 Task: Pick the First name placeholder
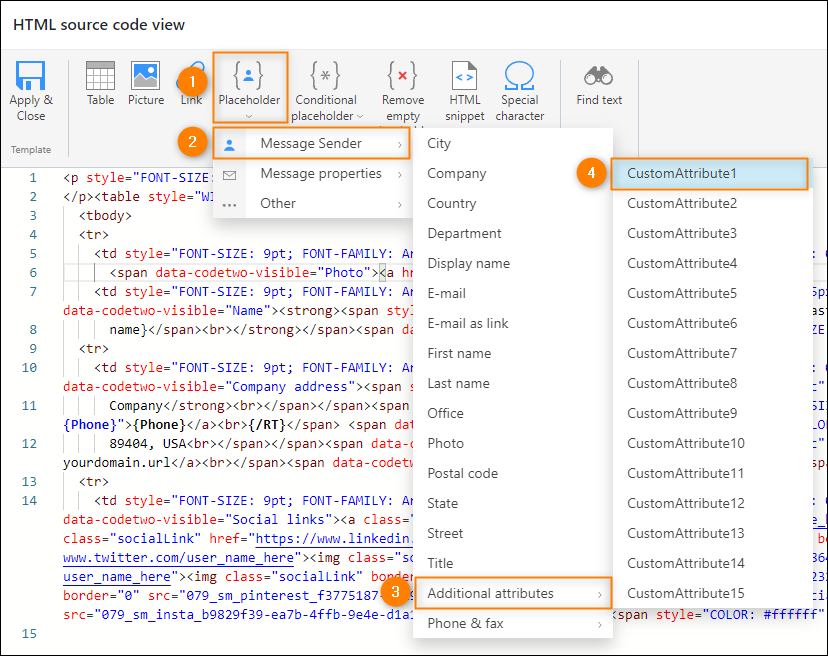(513, 353)
